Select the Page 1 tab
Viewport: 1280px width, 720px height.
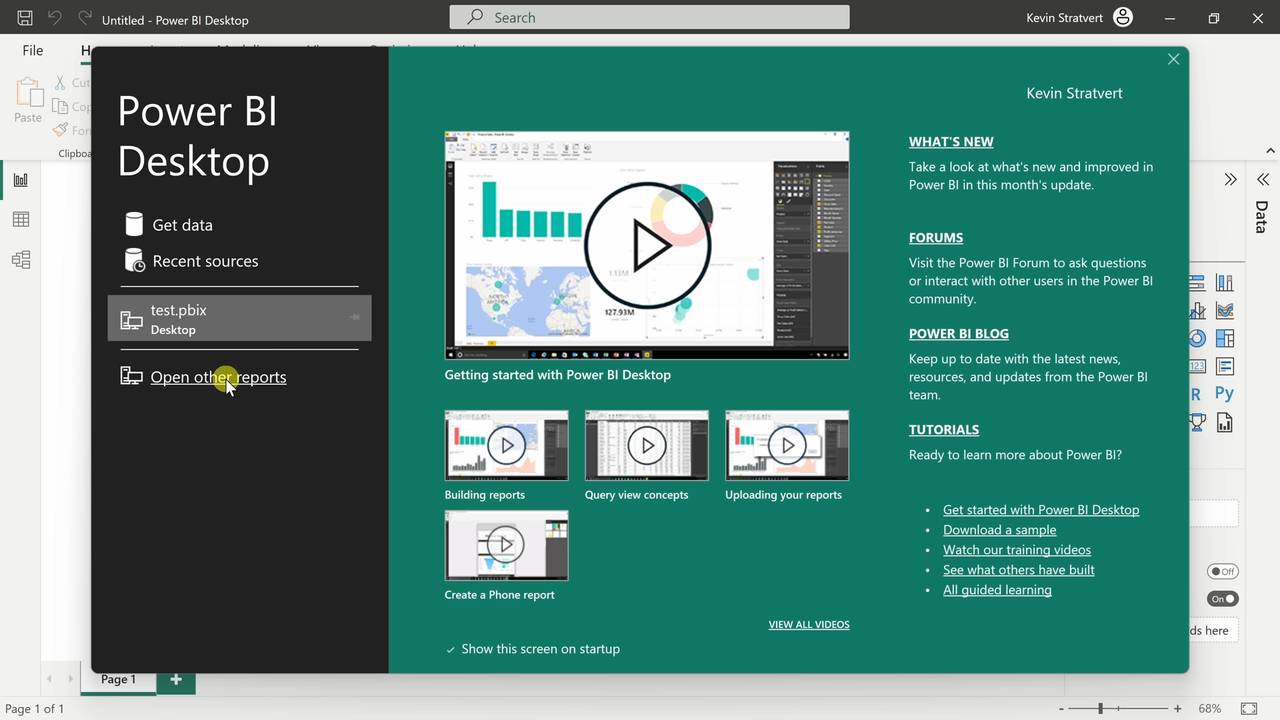118,679
